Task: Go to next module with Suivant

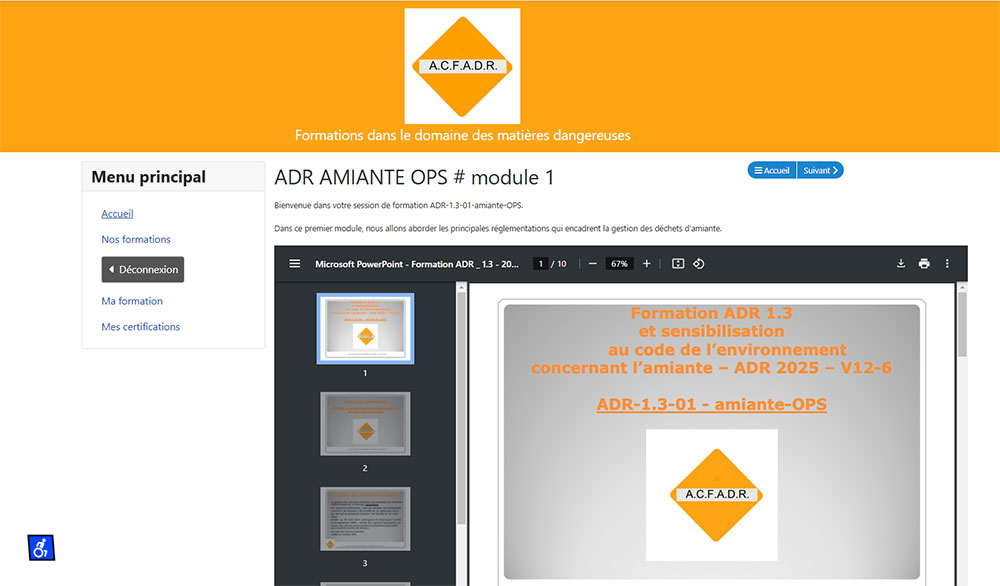Action: [x=820, y=170]
